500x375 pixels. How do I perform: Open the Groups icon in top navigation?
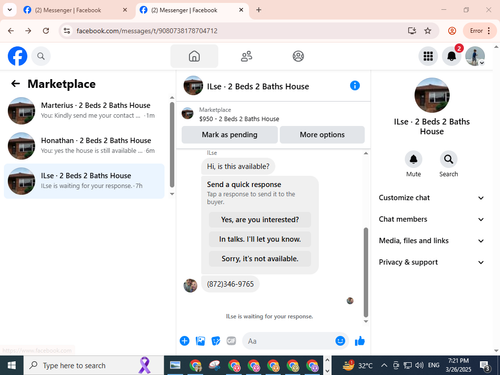point(298,56)
